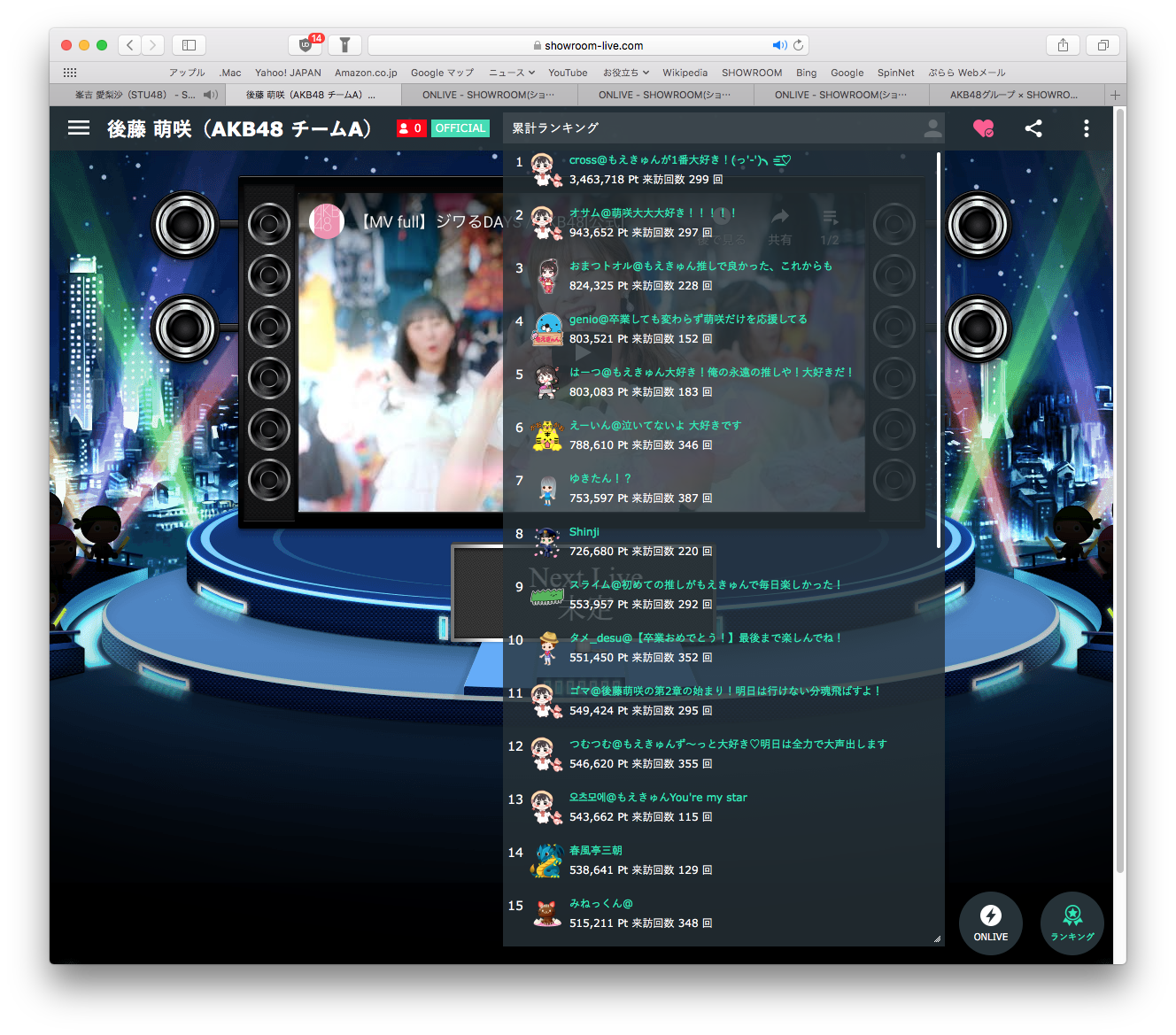
Task: Open the hamburger menu beside the room title
Action: tap(79, 128)
